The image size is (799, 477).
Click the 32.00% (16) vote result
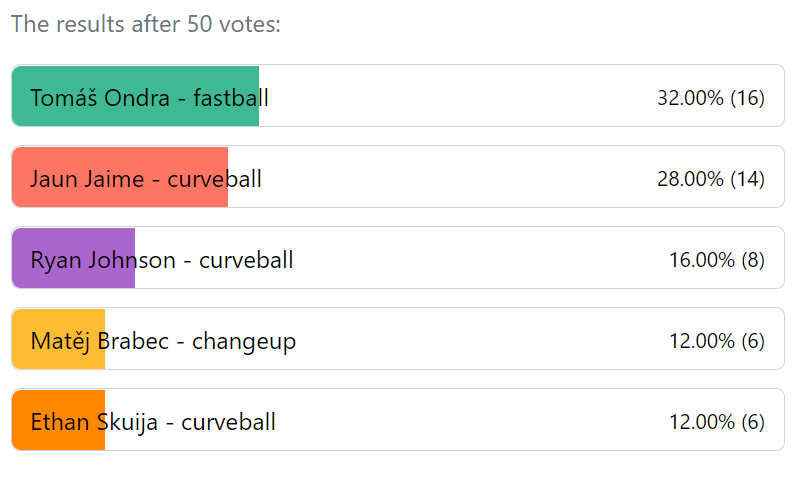pyautogui.click(x=710, y=97)
